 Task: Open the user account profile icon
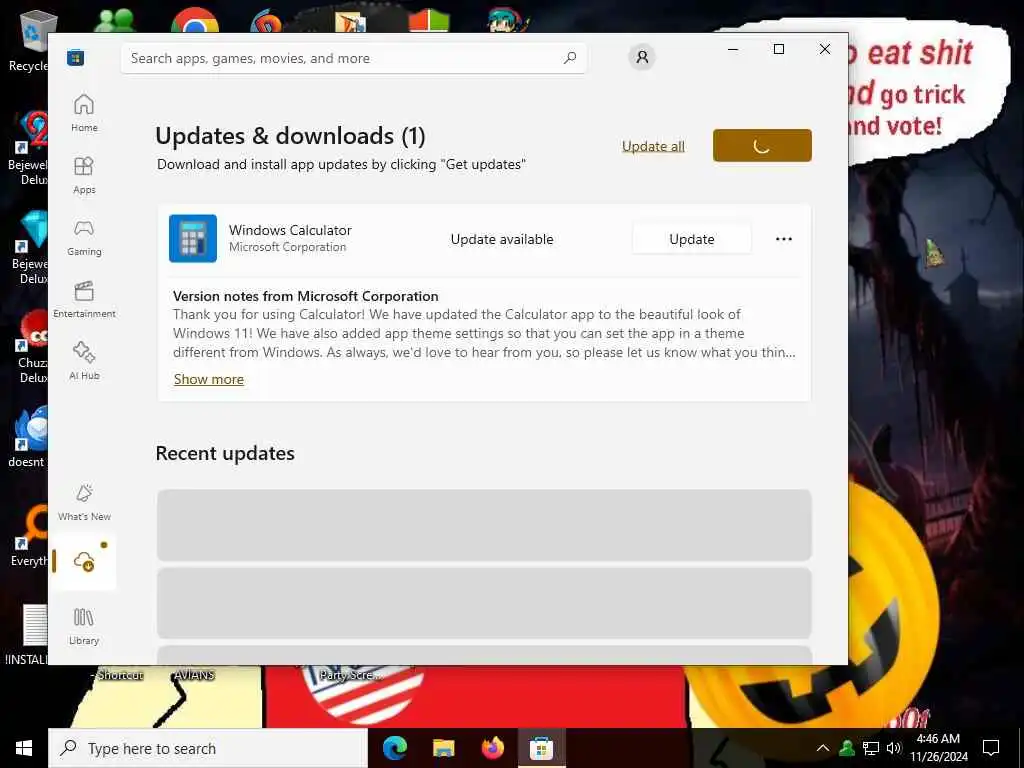click(x=642, y=57)
